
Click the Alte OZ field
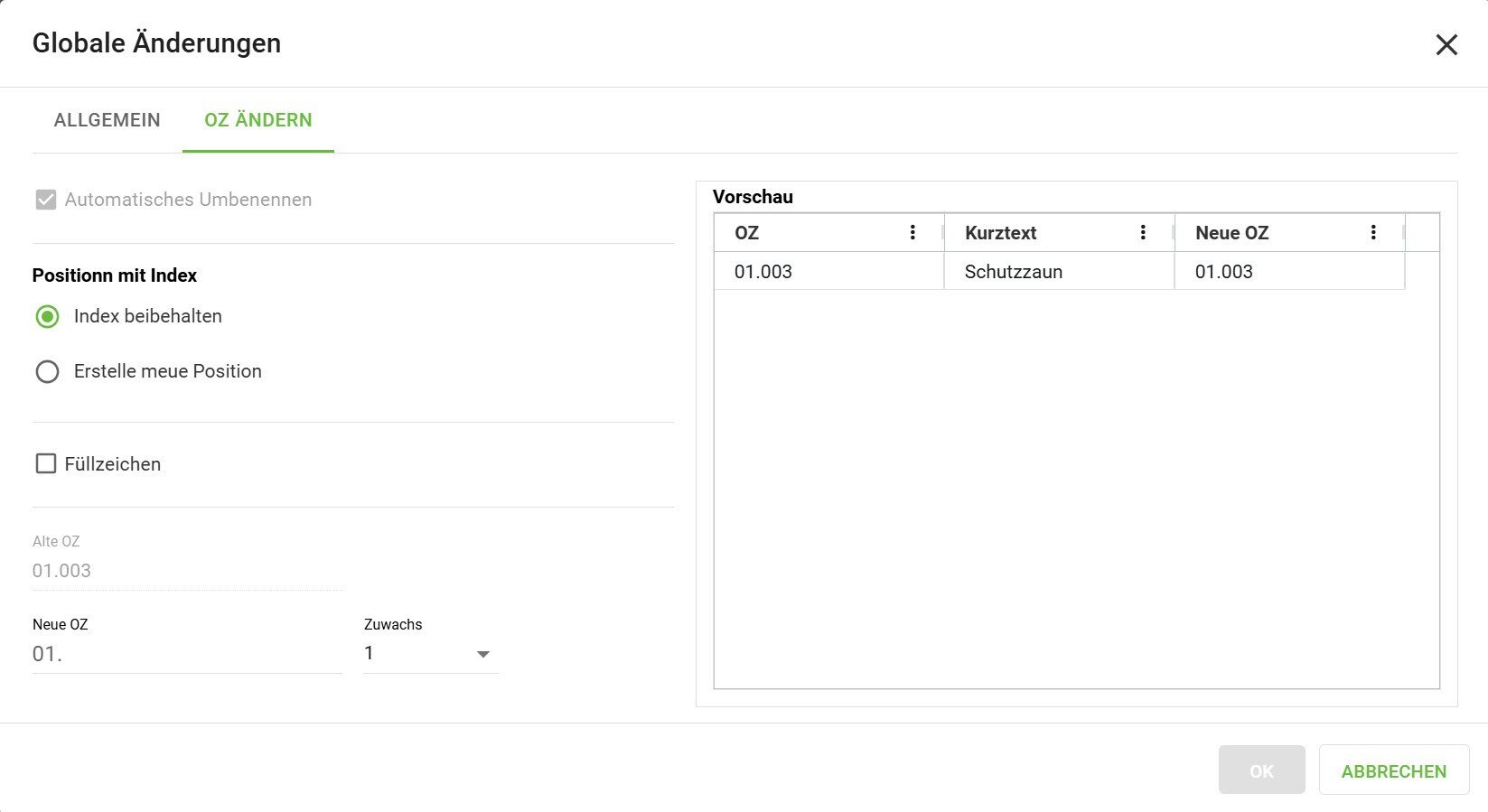point(186,571)
